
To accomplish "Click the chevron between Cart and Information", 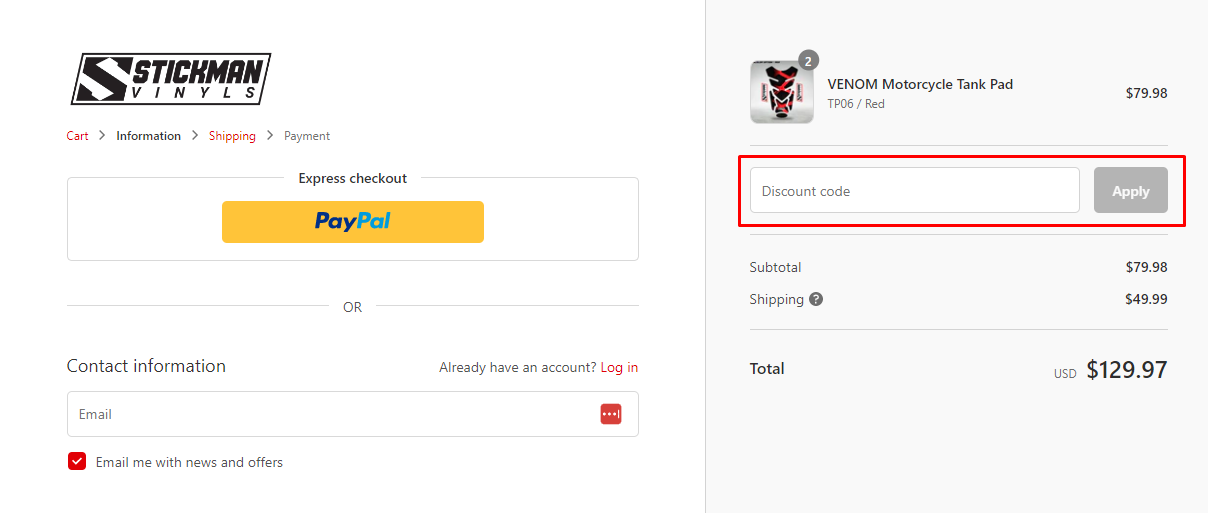I will click(x=102, y=136).
